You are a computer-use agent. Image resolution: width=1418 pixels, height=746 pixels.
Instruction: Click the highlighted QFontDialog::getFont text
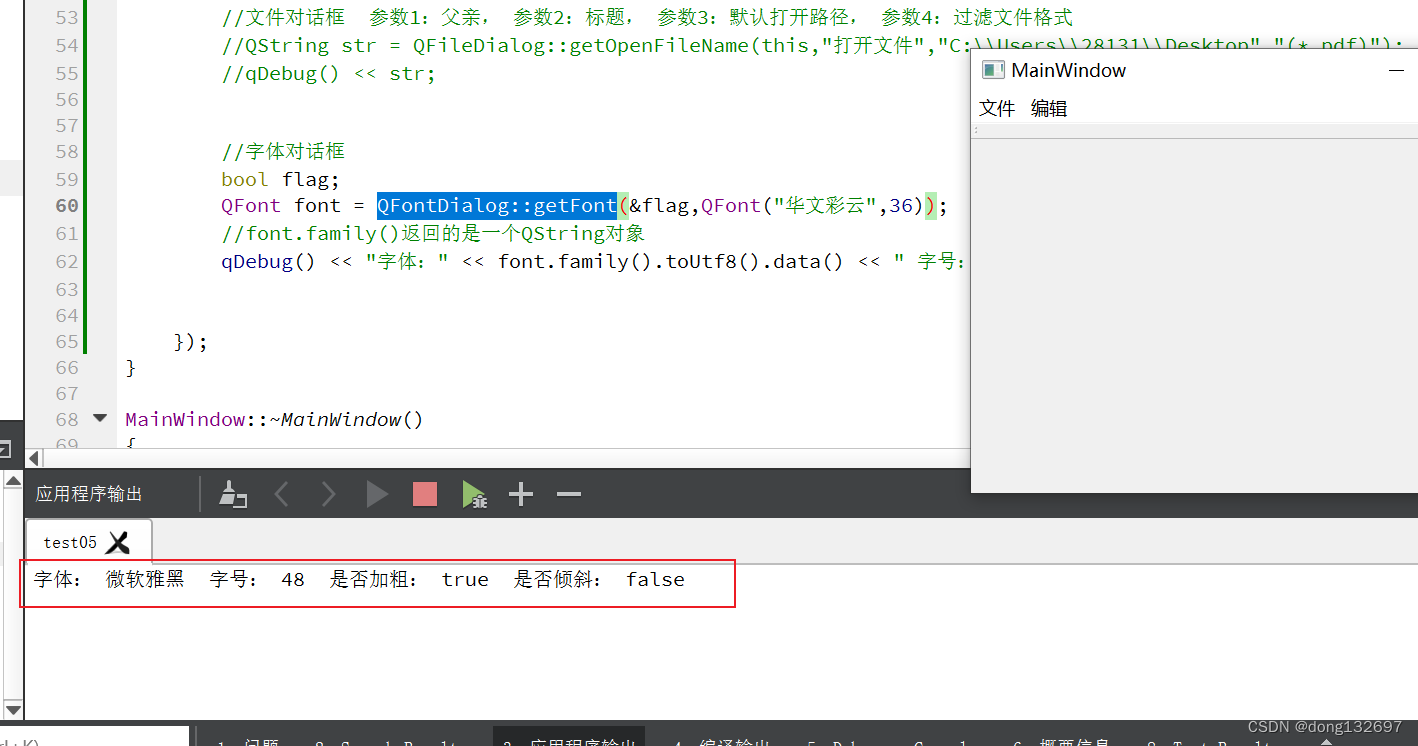pyautogui.click(x=497, y=205)
